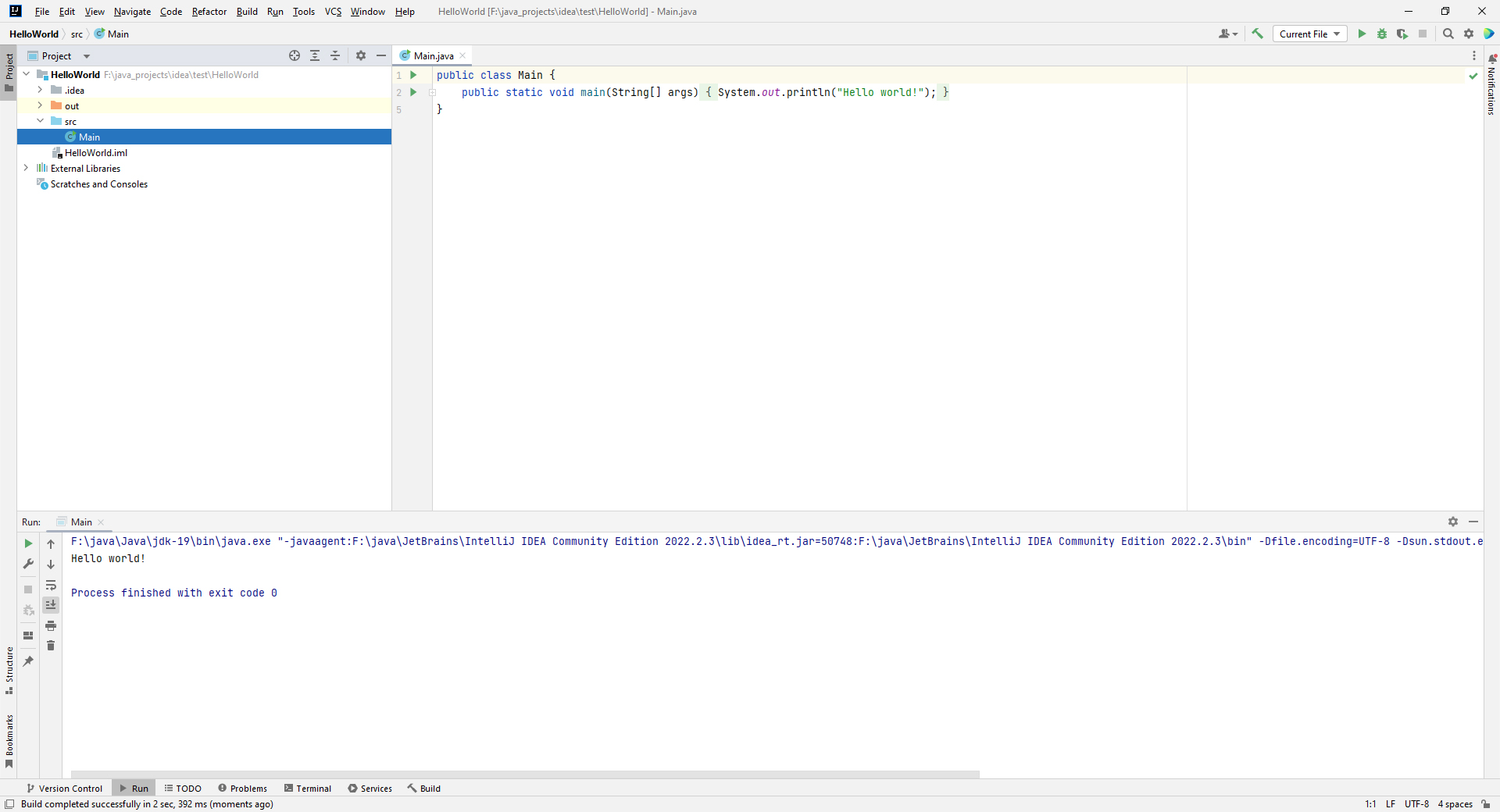Click run gutter icon on line 1
This screenshot has height=812, width=1500.
click(x=414, y=75)
